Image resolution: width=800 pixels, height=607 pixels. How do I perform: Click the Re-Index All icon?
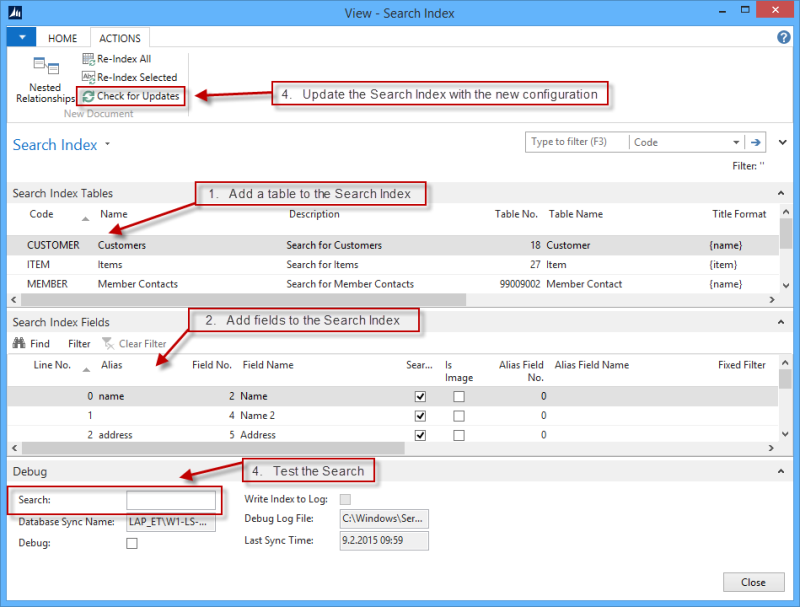click(88, 59)
